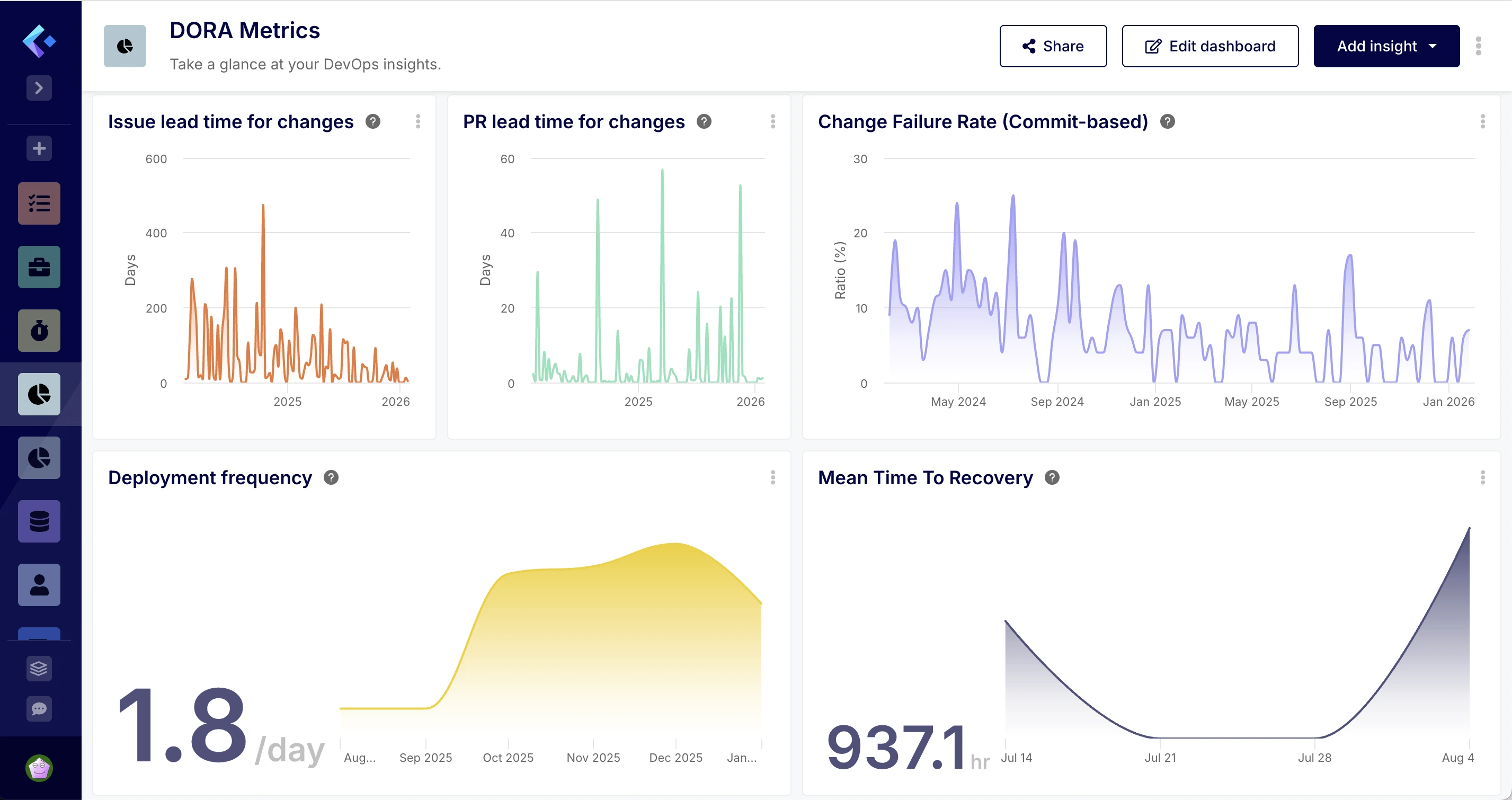Open the people section in sidebar

coord(39,584)
